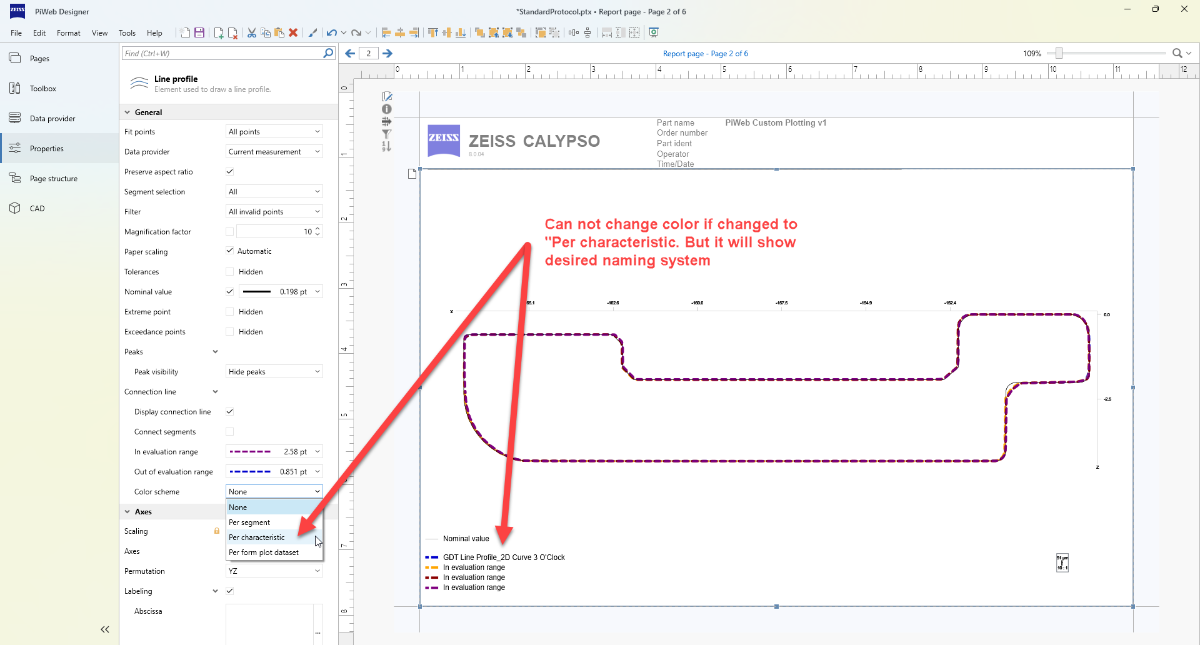Switch to Page structure panel

pos(53,178)
